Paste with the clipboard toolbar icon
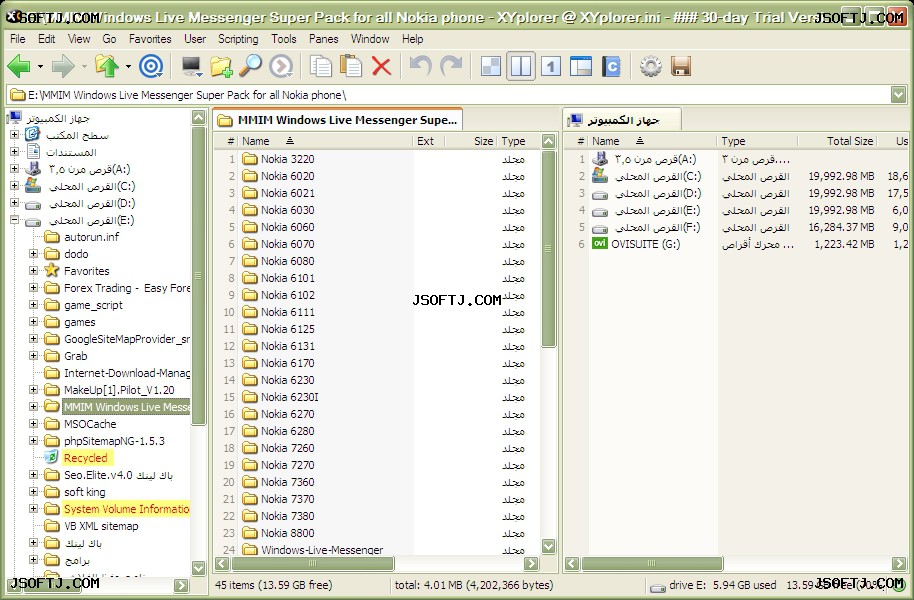 coord(351,66)
